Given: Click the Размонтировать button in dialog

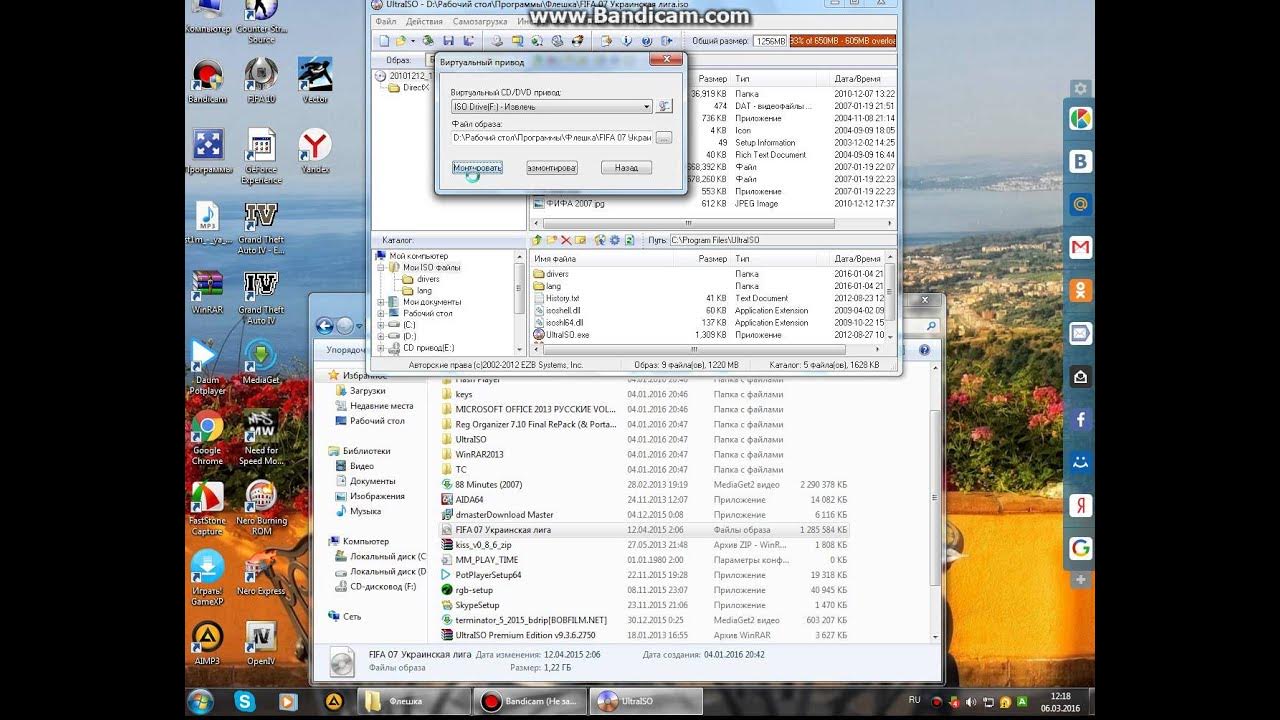Looking at the screenshot, I should coord(552,168).
